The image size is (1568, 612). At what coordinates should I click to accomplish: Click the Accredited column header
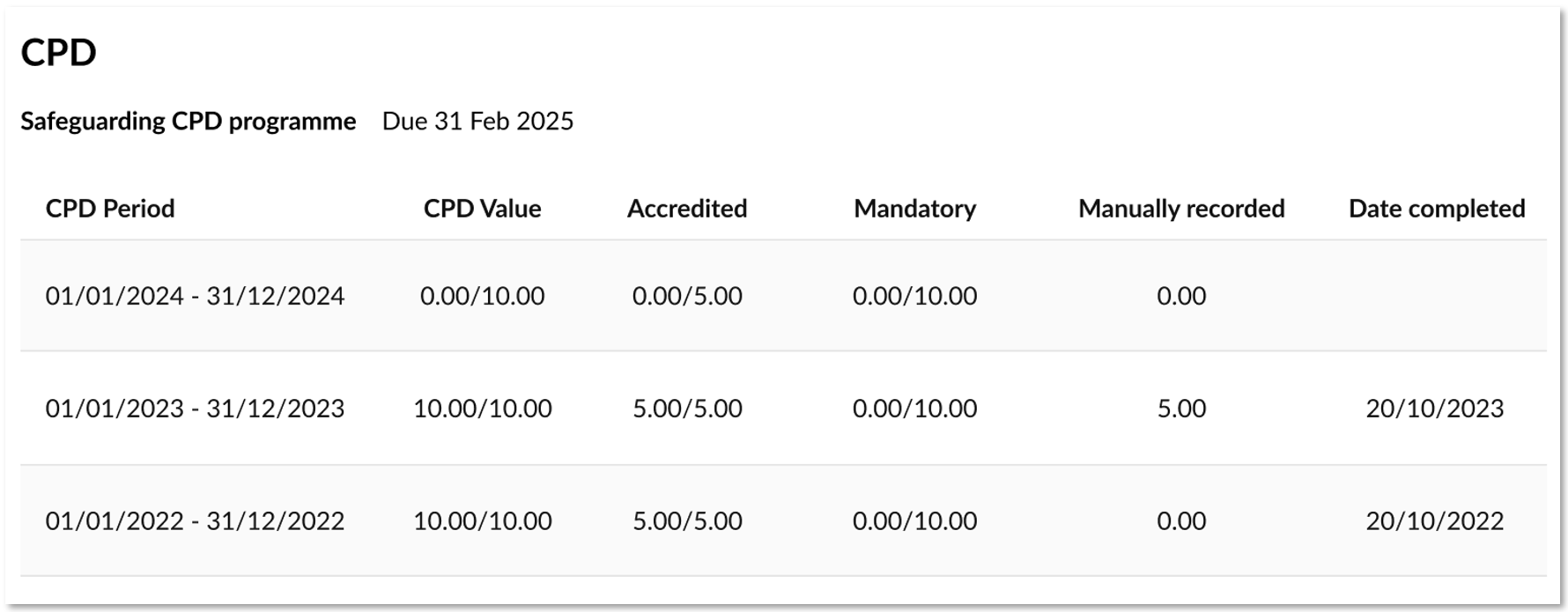pos(687,209)
